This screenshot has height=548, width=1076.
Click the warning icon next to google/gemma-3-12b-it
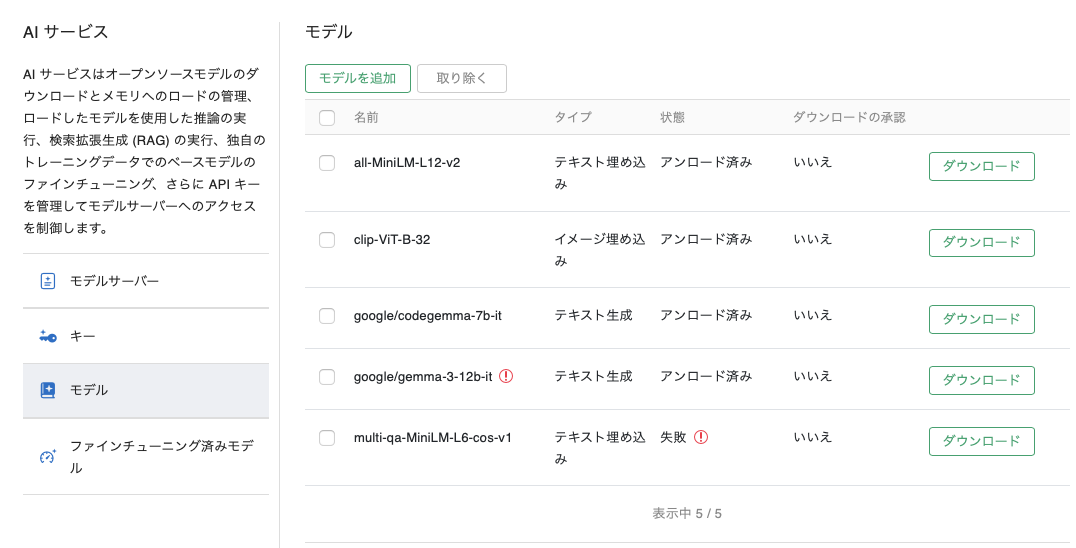click(506, 376)
